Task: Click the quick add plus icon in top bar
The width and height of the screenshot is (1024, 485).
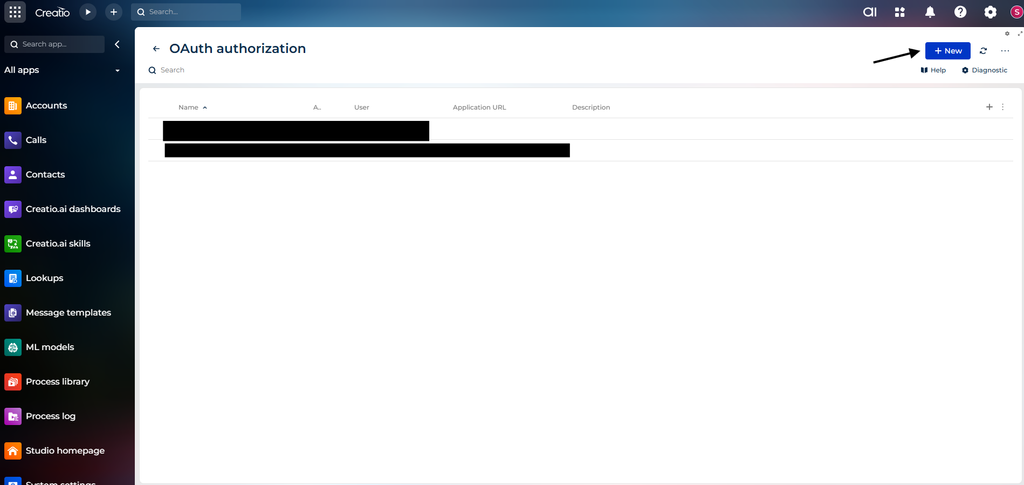Action: pos(114,12)
